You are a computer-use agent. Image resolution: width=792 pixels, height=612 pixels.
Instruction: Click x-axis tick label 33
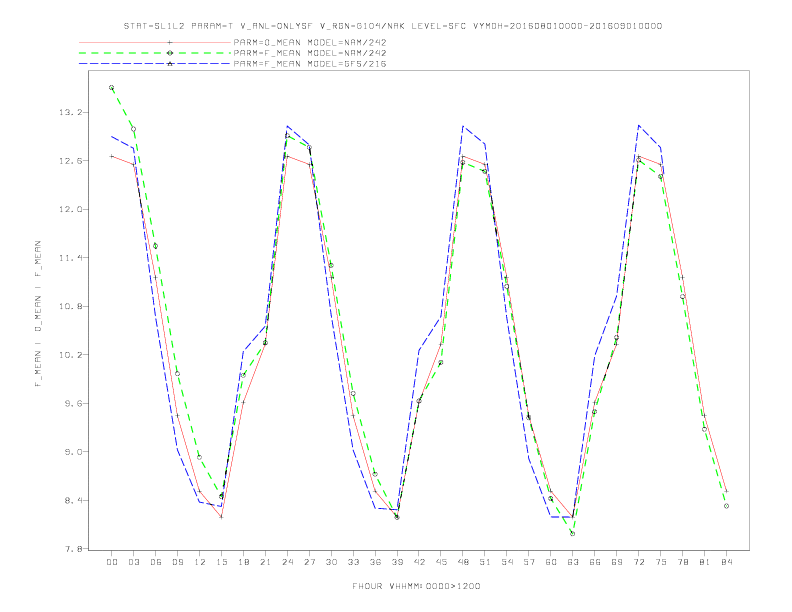353,562
